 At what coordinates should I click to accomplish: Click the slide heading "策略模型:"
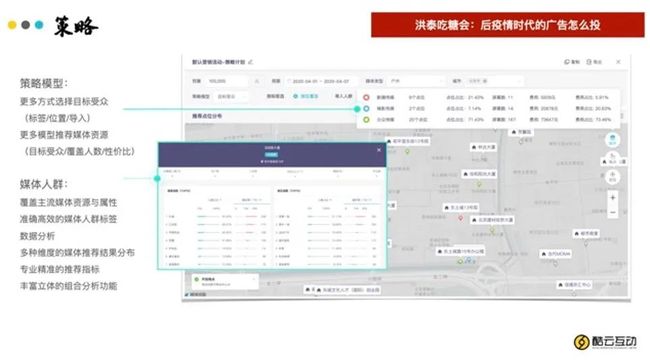[44, 83]
